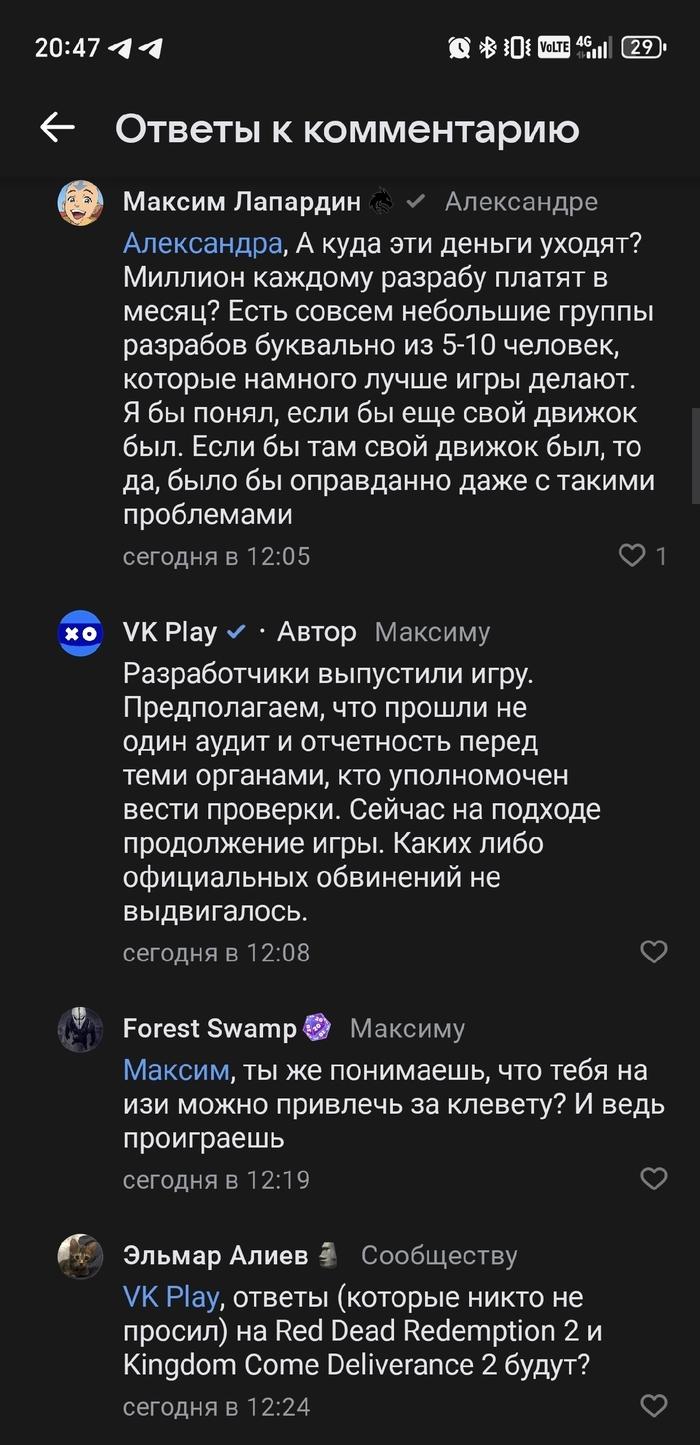This screenshot has width=700, height=1445.
Task: Like Максим Лапардин's comment
Action: point(632,556)
